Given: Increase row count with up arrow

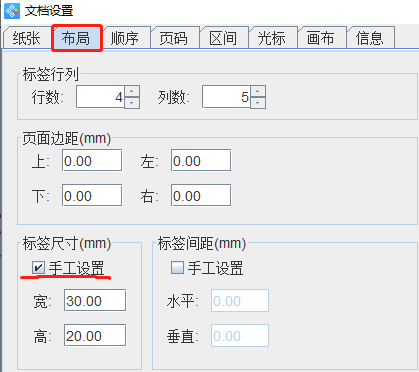Looking at the screenshot, I should [x=132, y=91].
